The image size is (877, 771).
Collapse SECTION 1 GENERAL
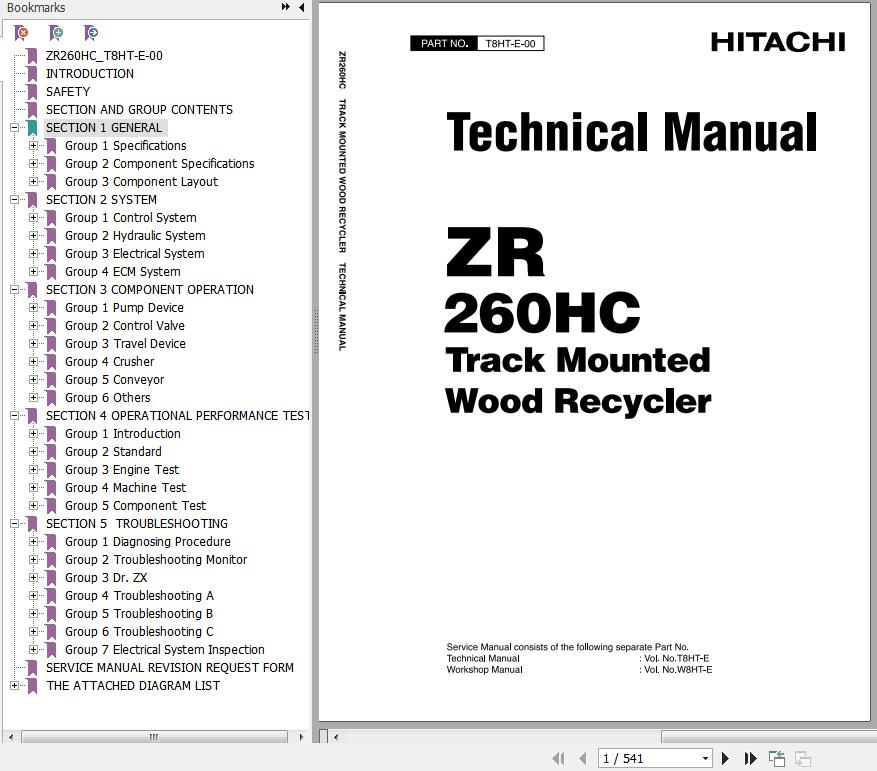pos(15,128)
